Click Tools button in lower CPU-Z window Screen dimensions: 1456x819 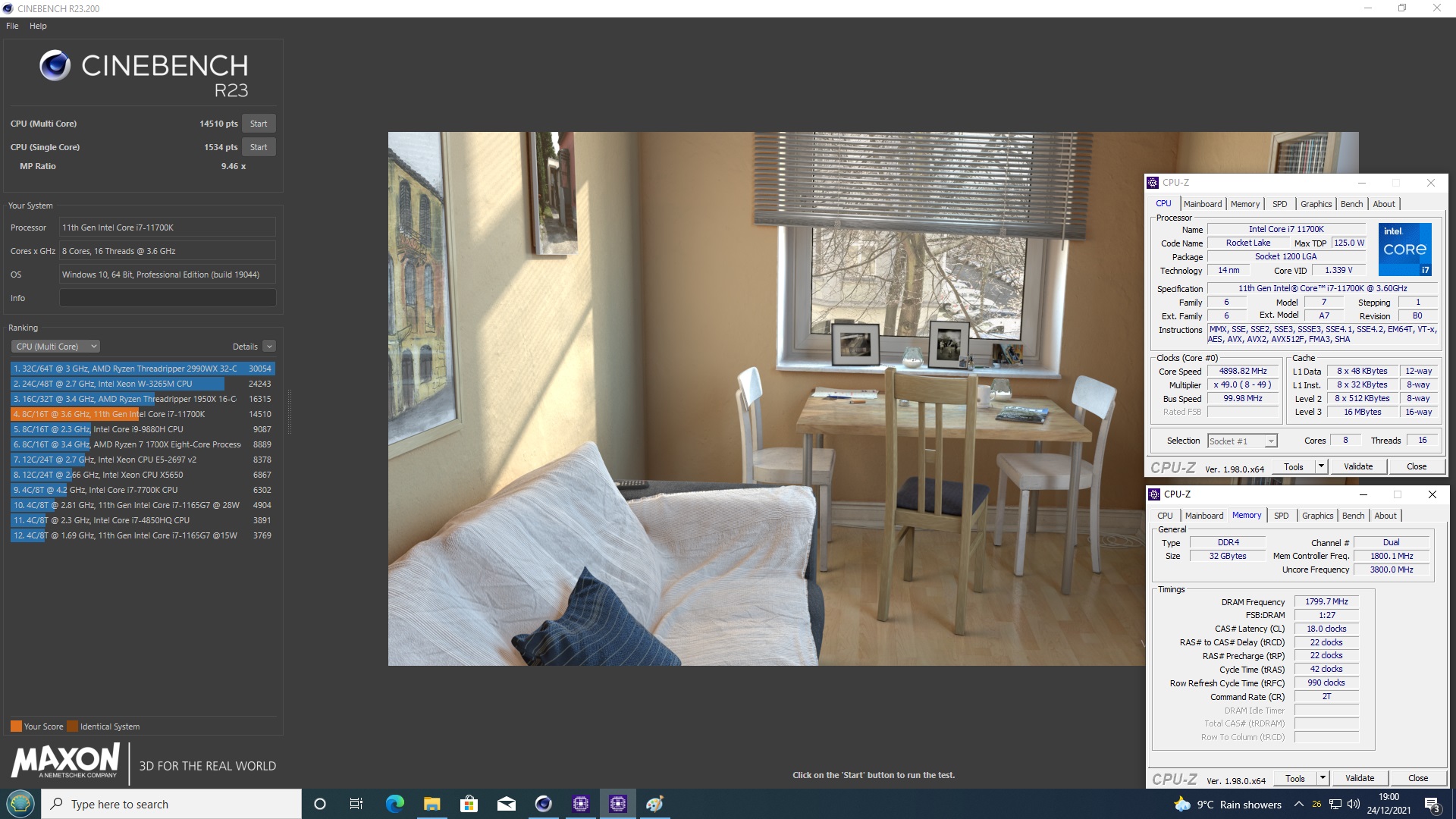click(x=1295, y=778)
